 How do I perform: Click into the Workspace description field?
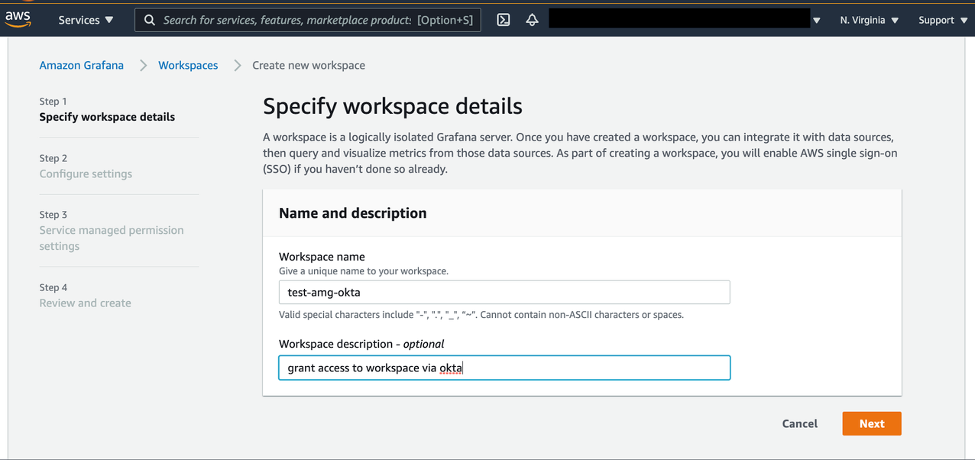tap(504, 368)
